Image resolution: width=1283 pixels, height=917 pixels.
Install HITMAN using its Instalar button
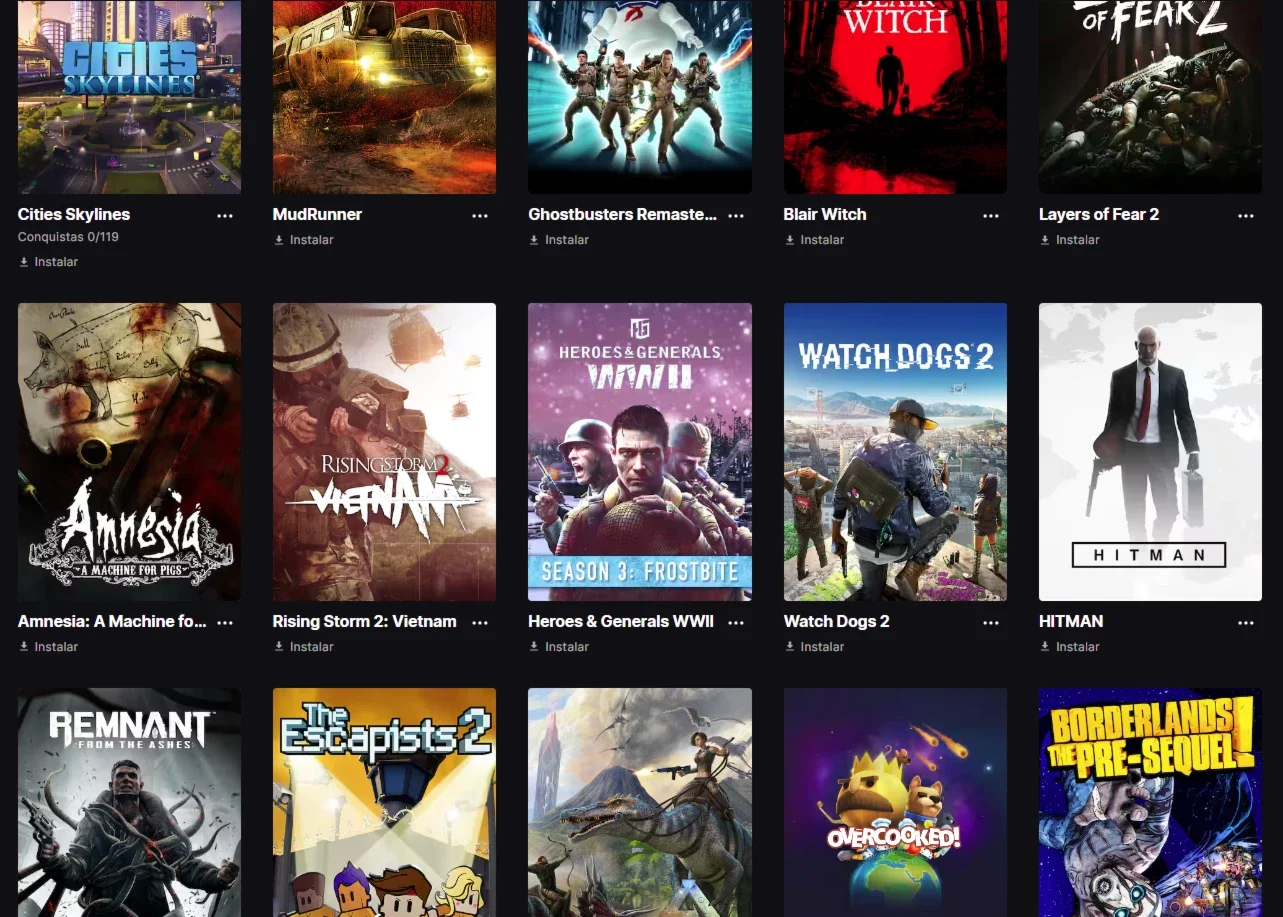[1070, 647]
